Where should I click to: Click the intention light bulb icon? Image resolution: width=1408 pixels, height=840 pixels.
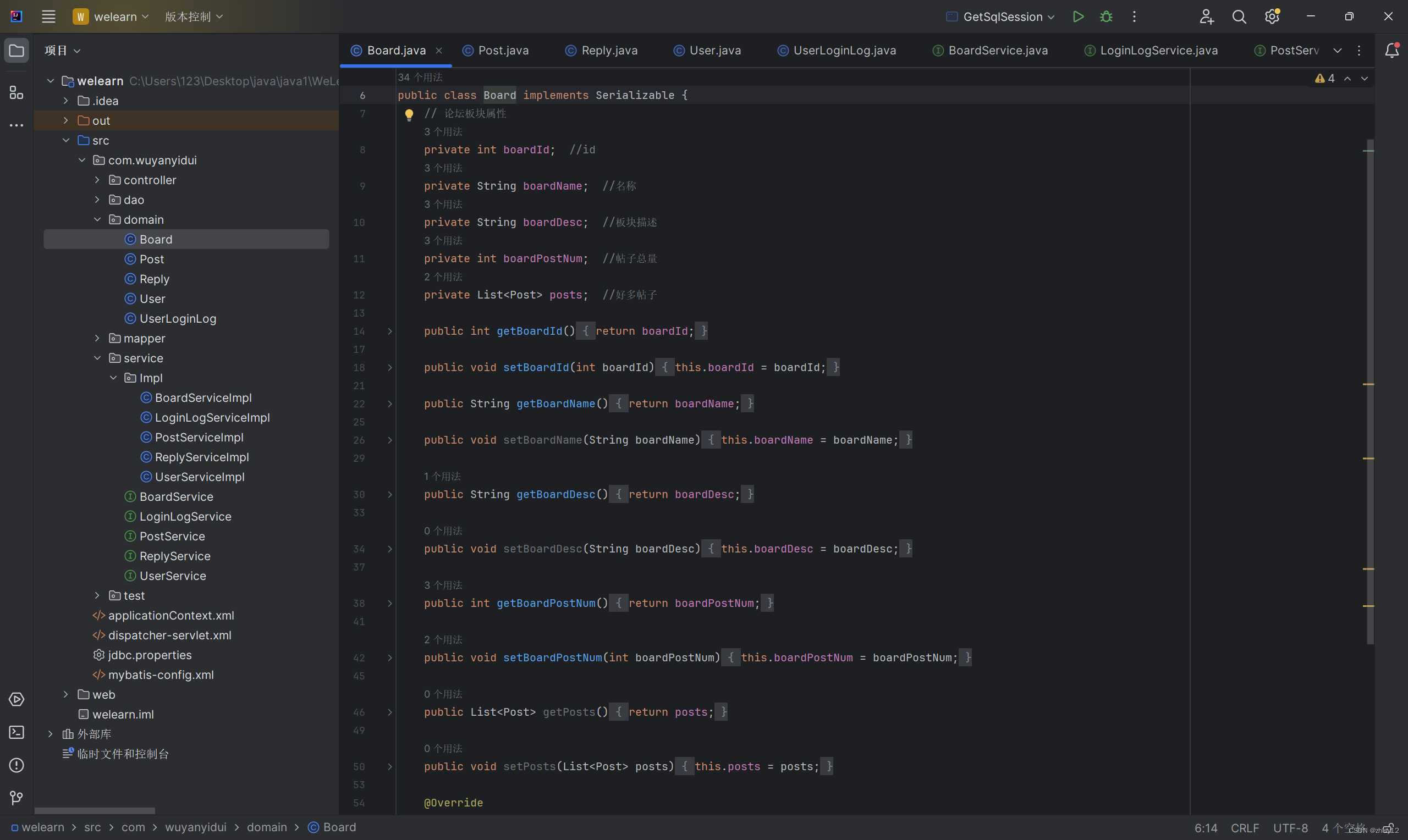pos(409,114)
